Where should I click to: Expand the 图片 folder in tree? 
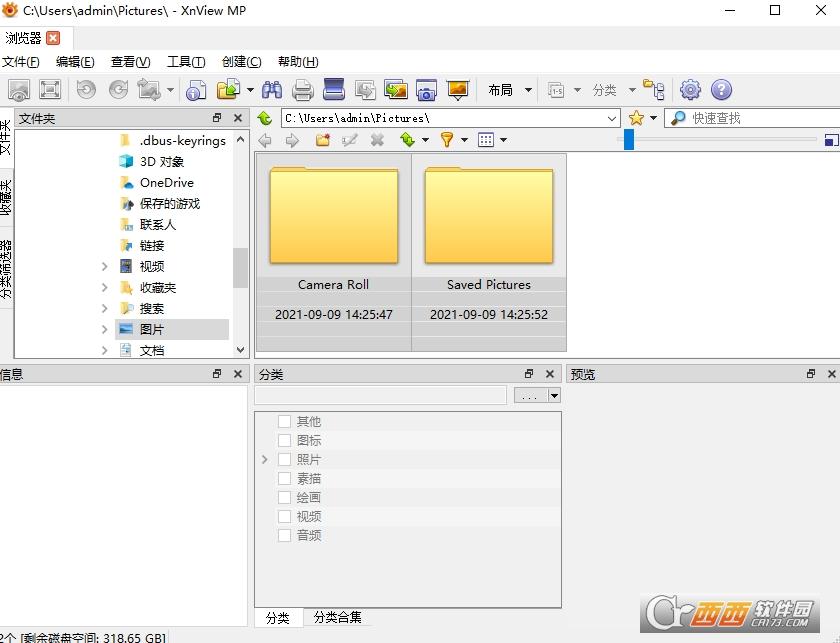pos(104,330)
